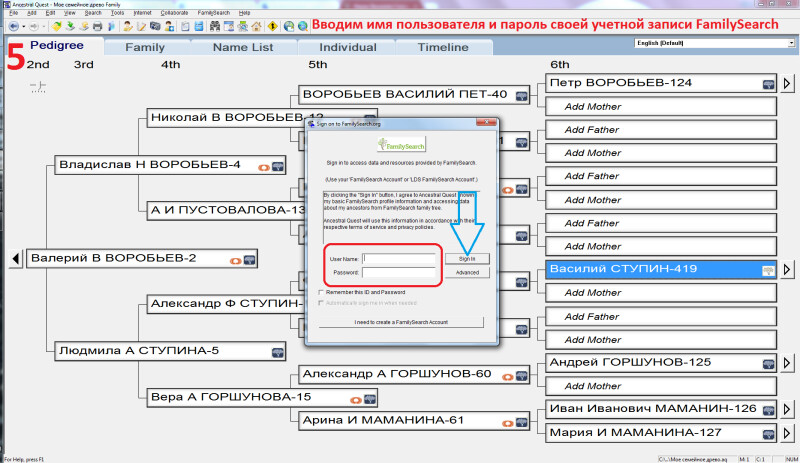Switch to the Individual tab
800x463 pixels.
348,47
